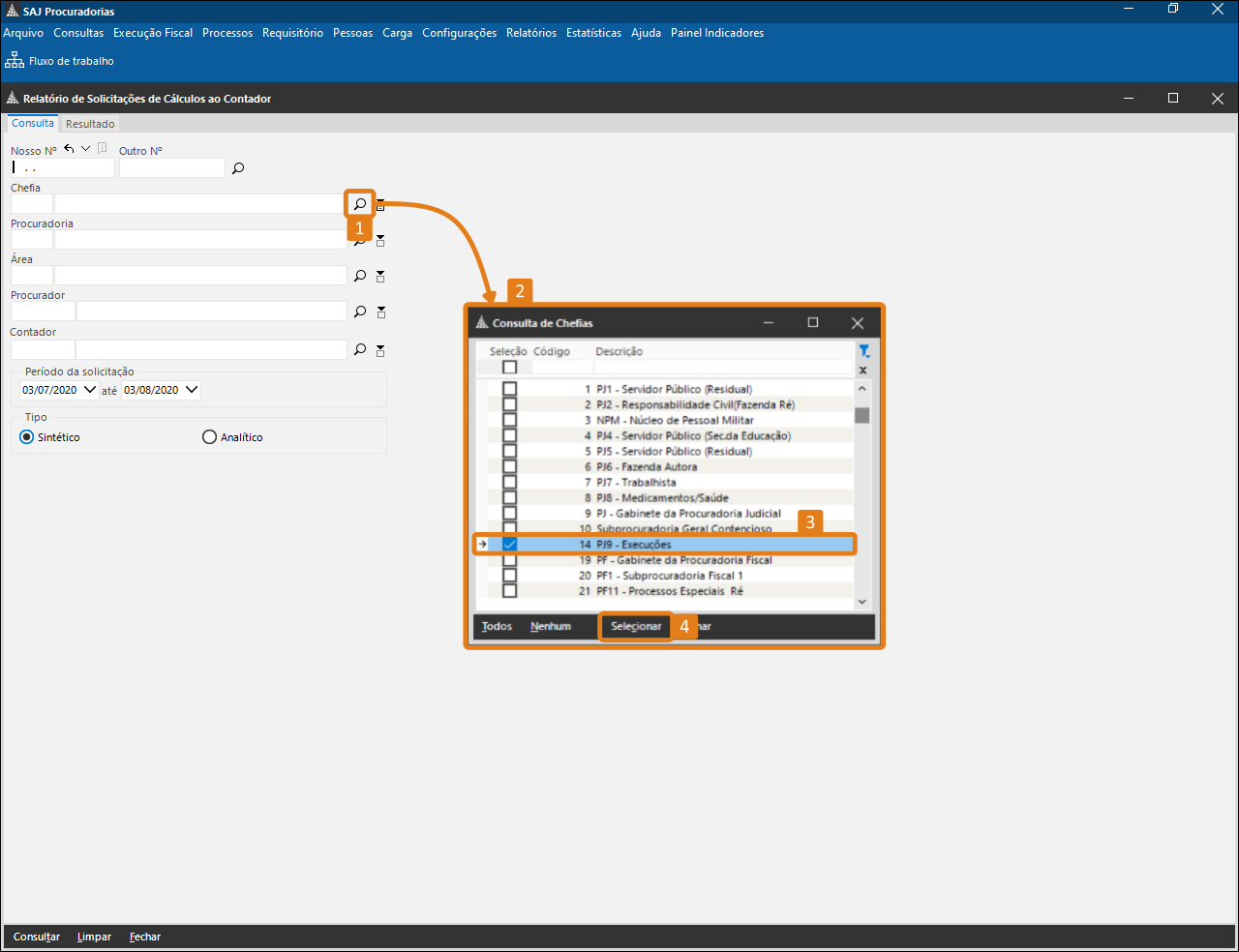Select row 'PJ8 - Medicamentos/Saúde'

pos(664,497)
